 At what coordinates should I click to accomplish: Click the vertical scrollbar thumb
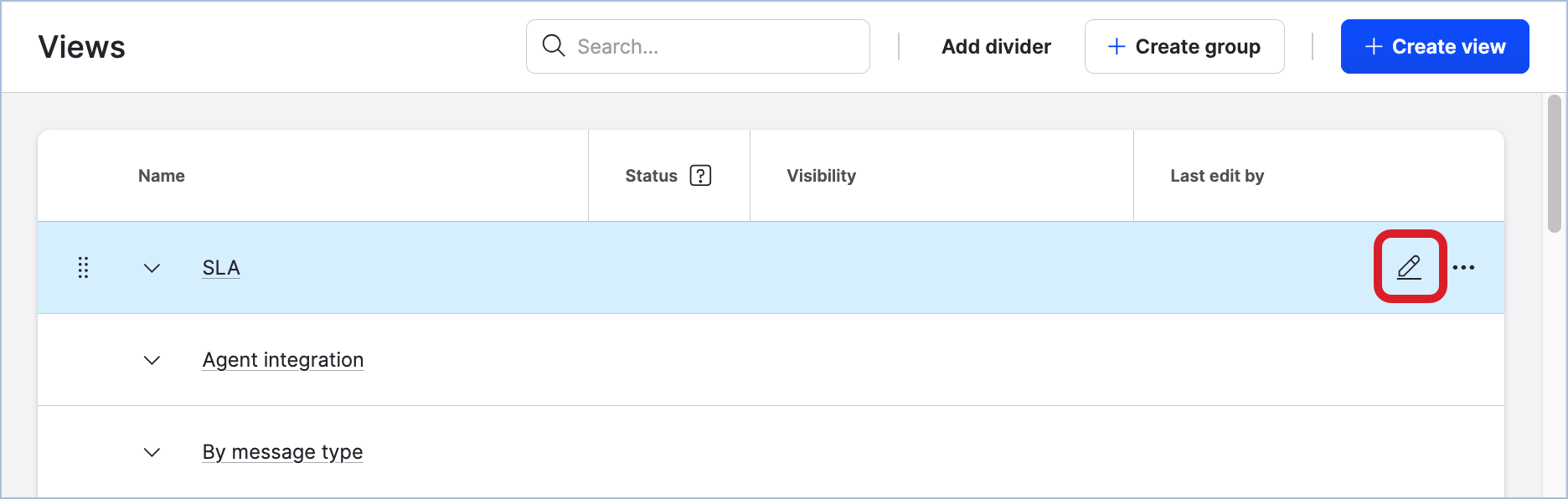(x=1555, y=164)
